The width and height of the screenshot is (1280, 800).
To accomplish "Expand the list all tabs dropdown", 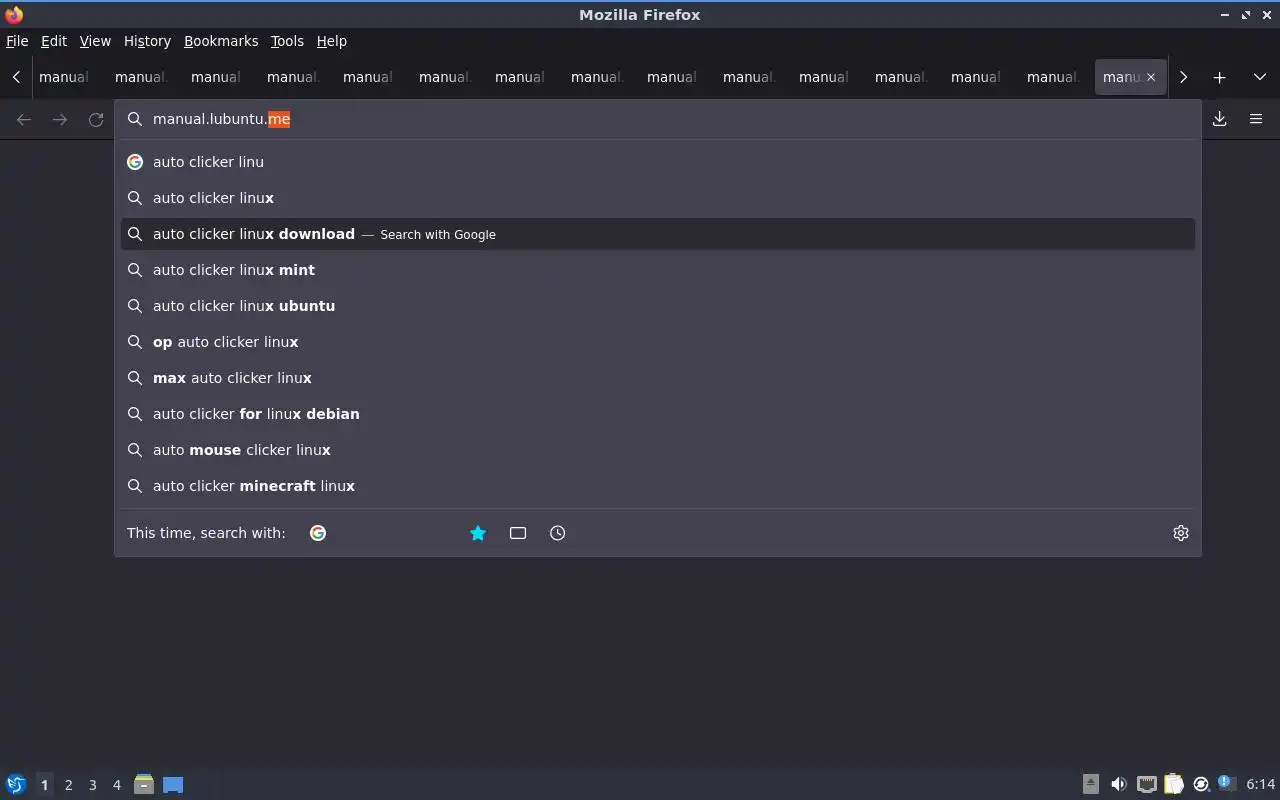I will 1260,77.
